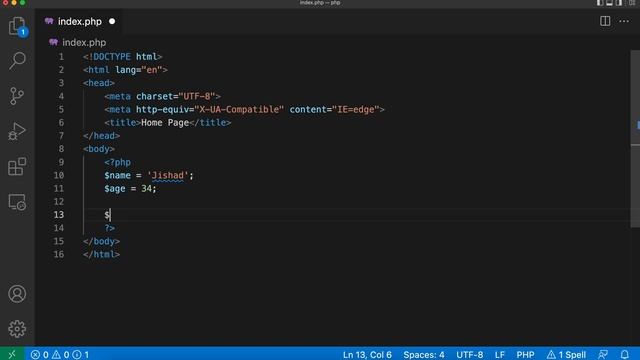Screen dimensions: 640x360
Task: Click the opening <body> tag
Action: 99,149
